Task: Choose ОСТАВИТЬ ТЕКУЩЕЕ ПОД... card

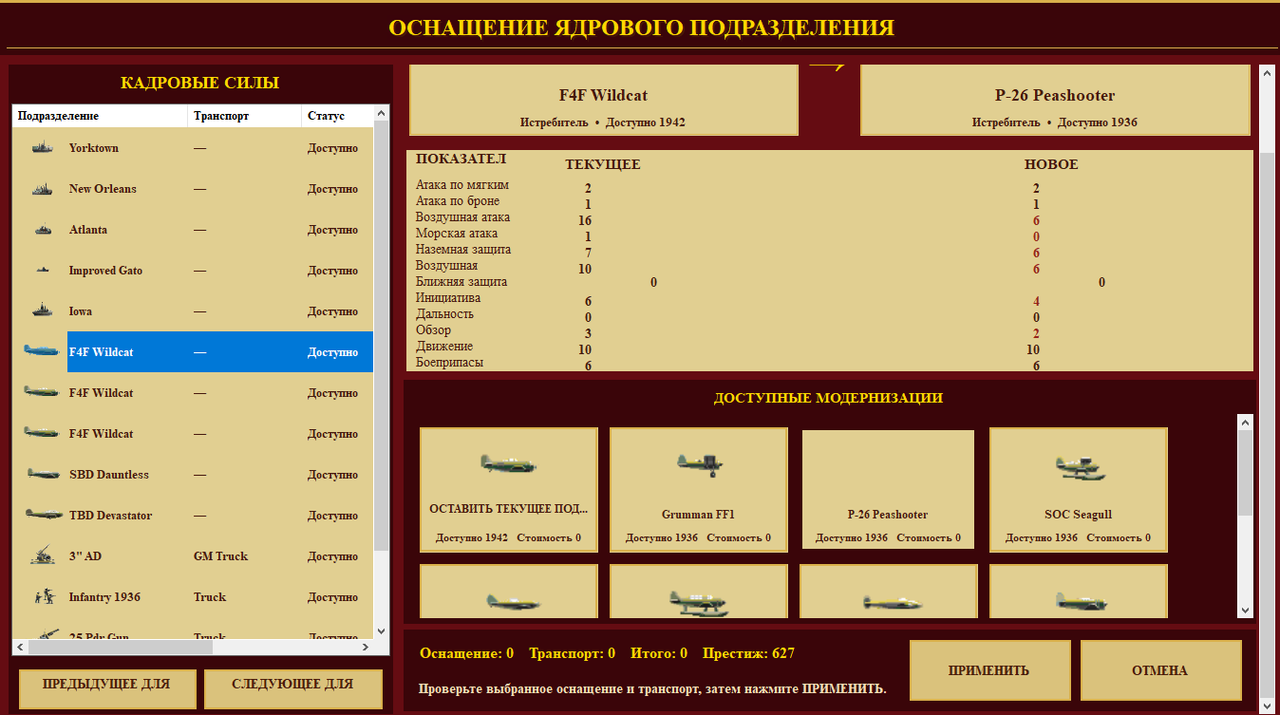Action: tap(508, 490)
